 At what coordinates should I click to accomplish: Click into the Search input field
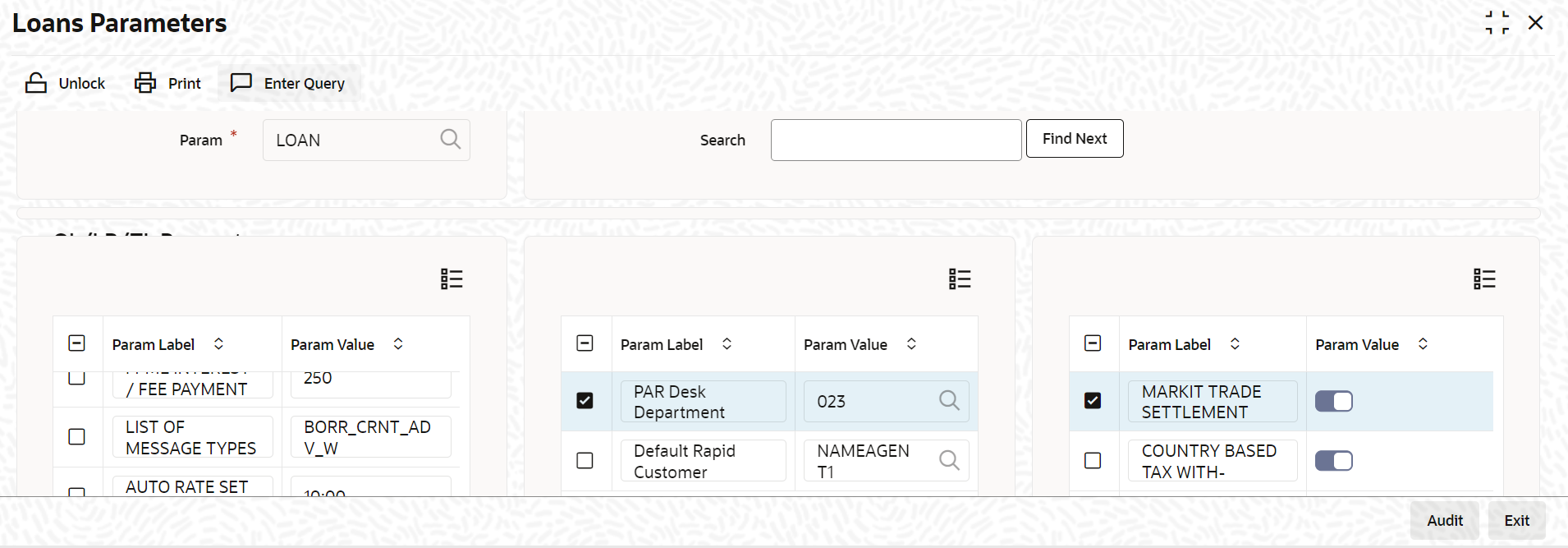pos(896,140)
